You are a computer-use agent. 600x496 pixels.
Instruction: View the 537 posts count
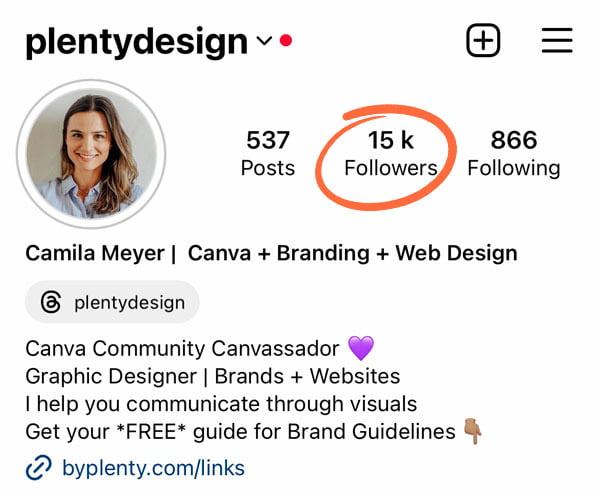point(268,153)
